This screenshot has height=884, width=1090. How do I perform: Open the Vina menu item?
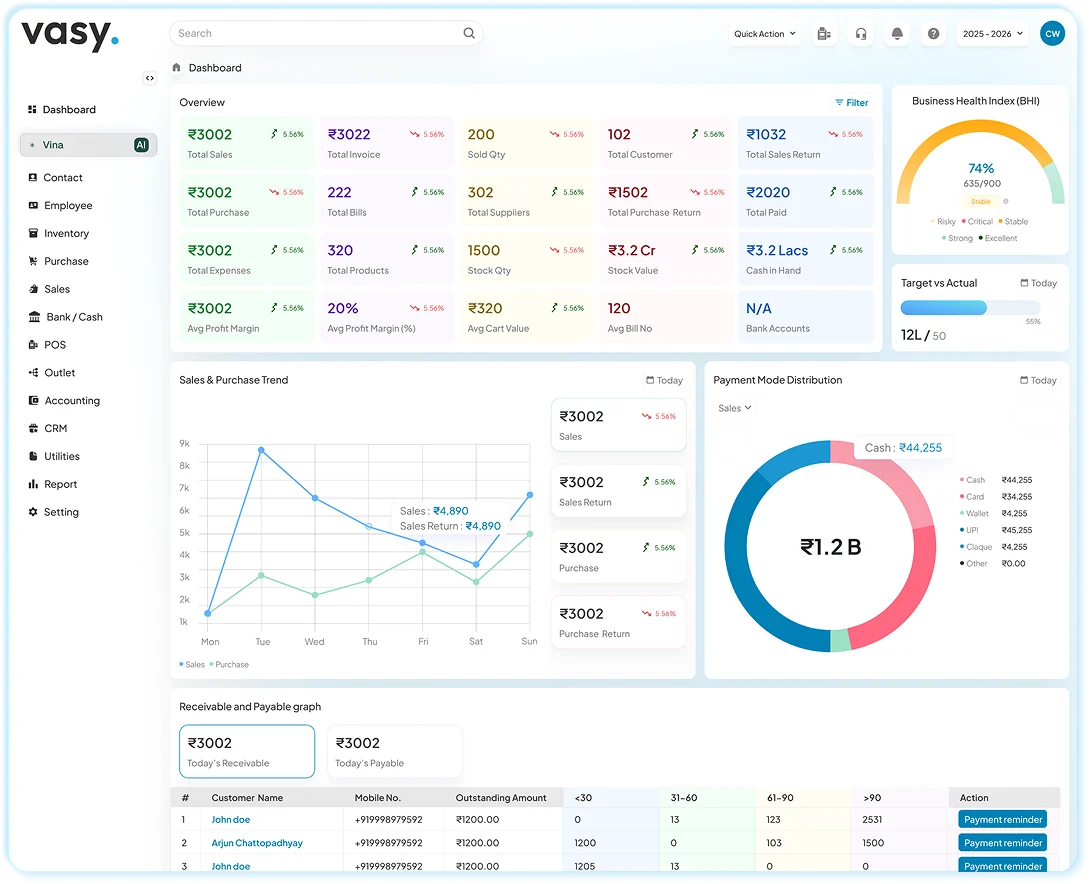pyautogui.click(x=88, y=145)
